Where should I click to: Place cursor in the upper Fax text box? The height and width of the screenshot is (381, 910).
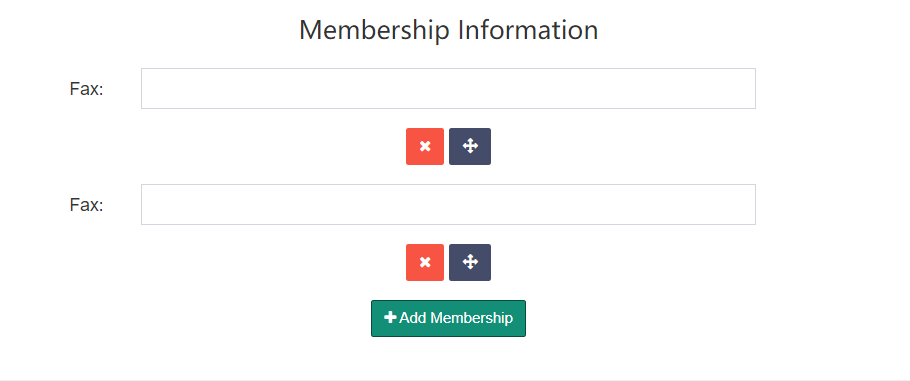(x=449, y=88)
